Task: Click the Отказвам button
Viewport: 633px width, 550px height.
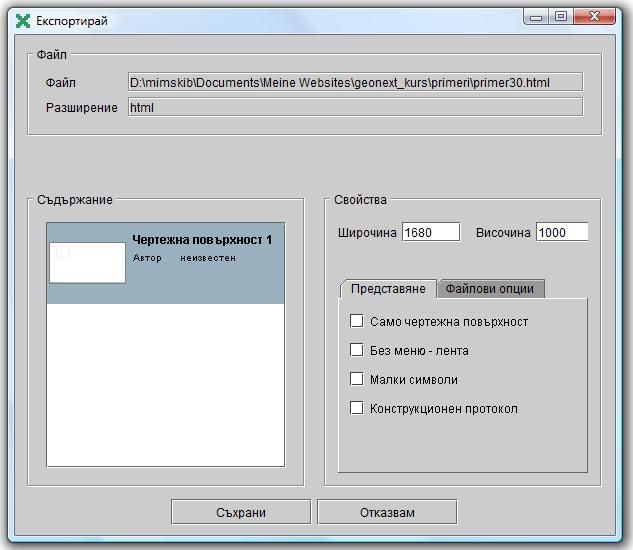Action: tap(387, 512)
